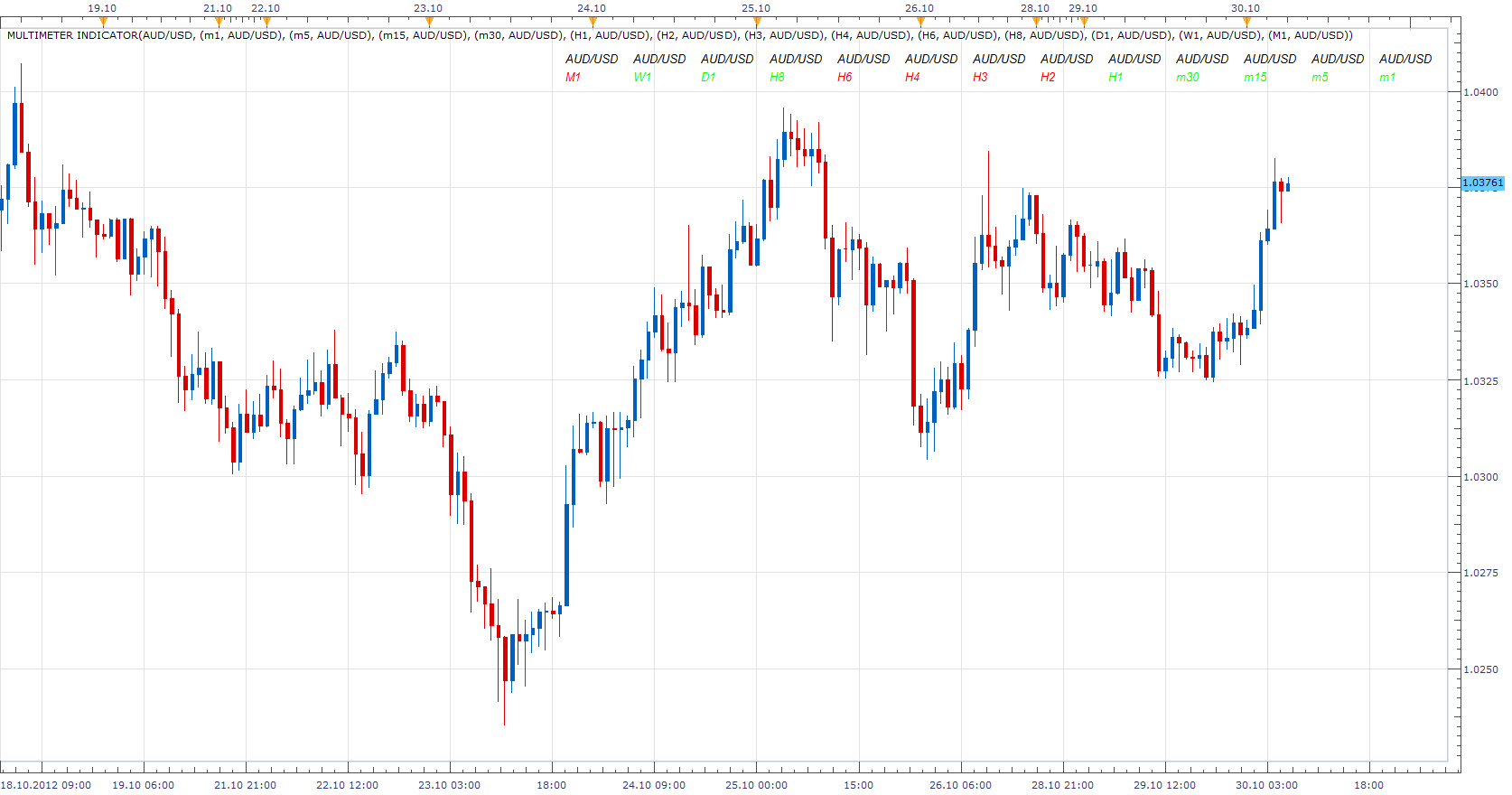
Task: Select the red H3 timeframe label
Action: [x=980, y=77]
